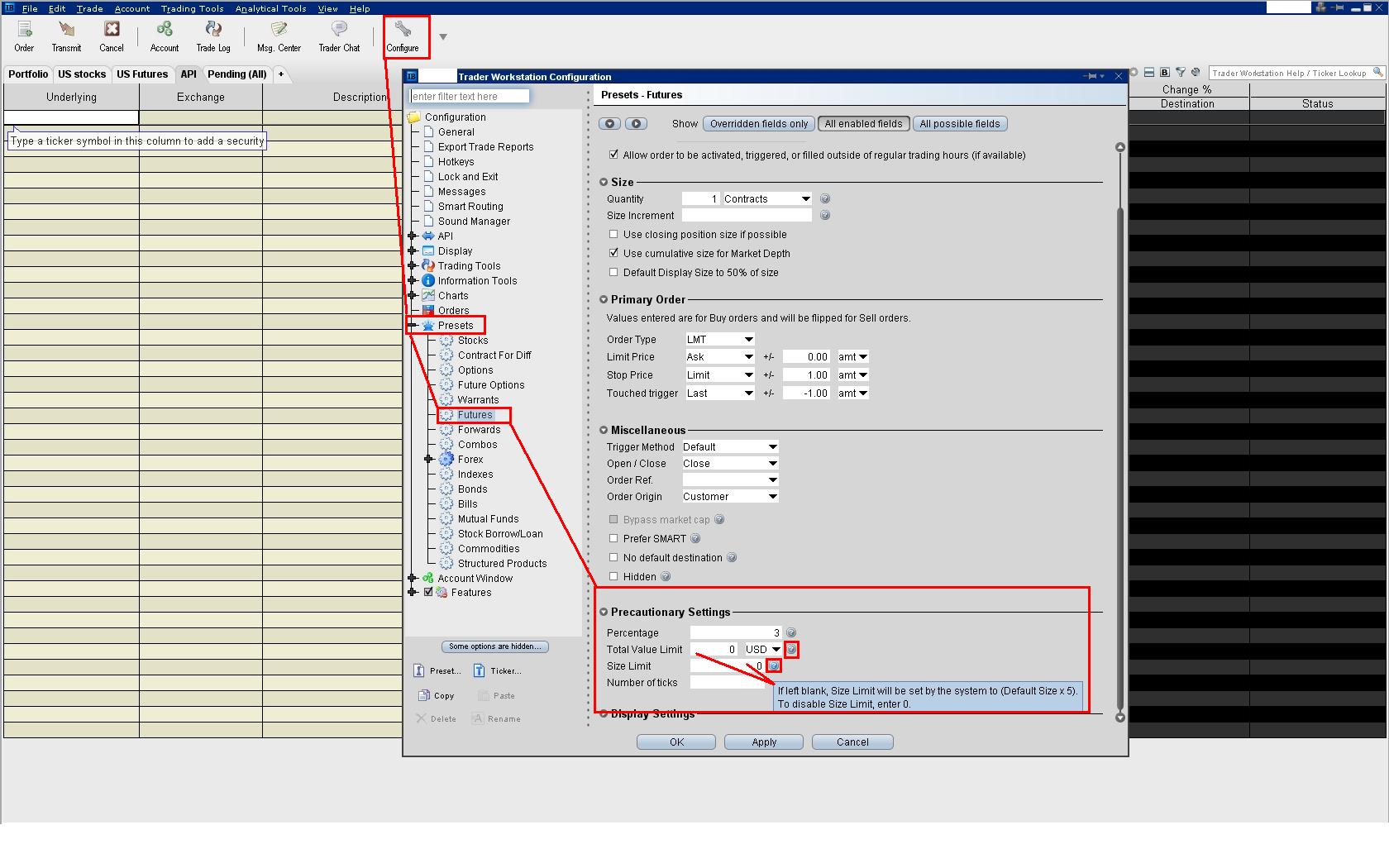Open the Account toolbar icon

[165, 31]
